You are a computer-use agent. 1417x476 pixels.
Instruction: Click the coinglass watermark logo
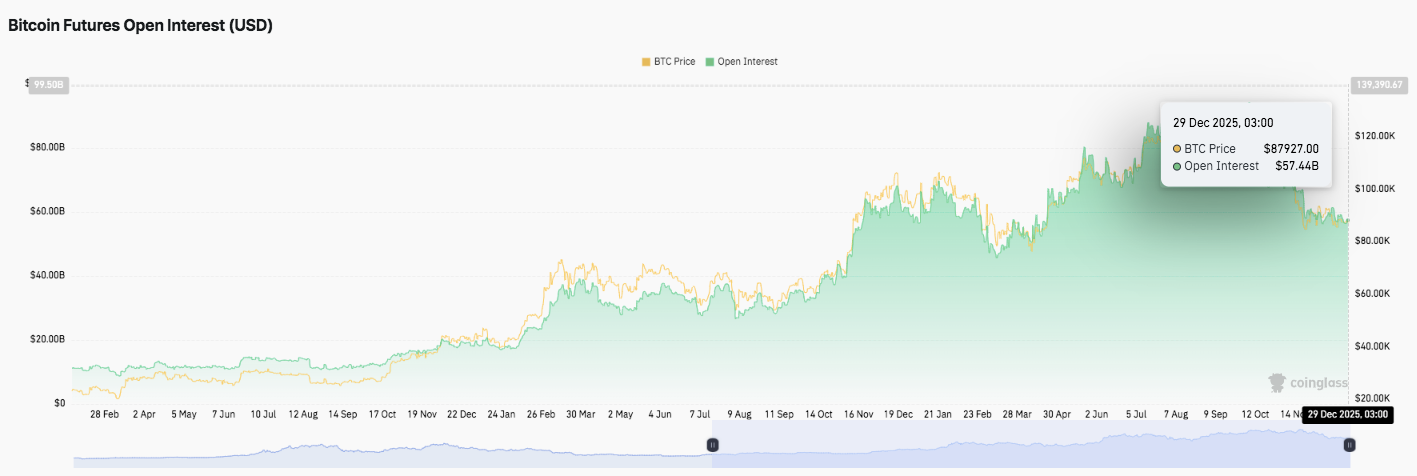[1308, 382]
